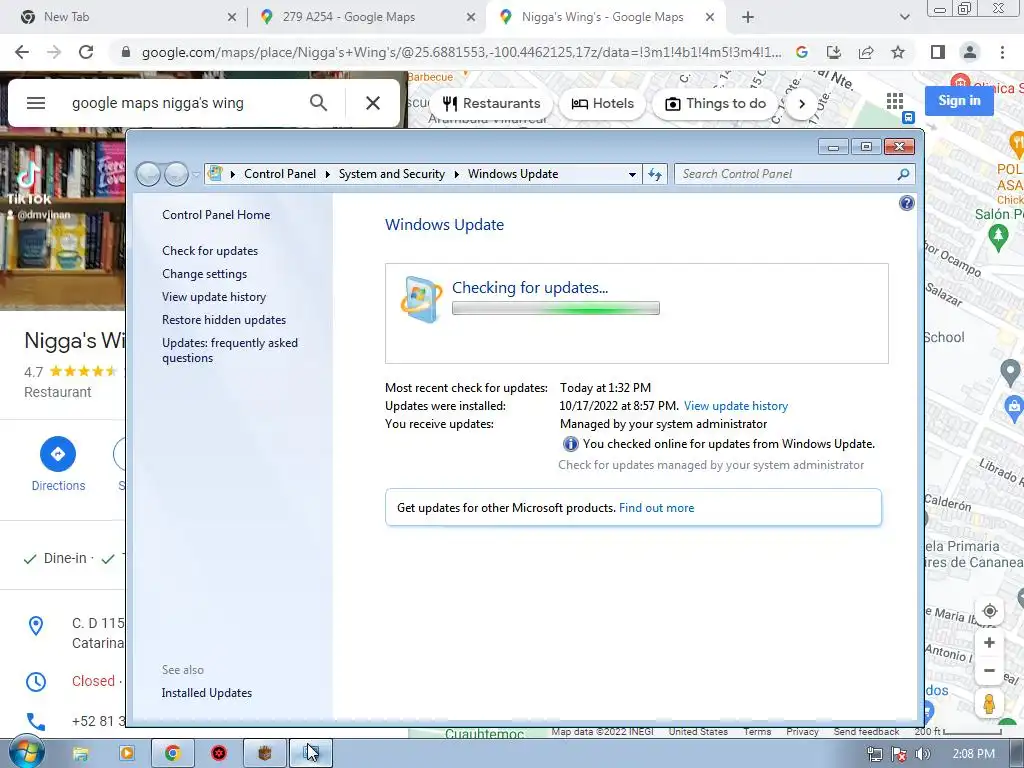Screen dimensions: 1024x768
Task: Open the address bar history dropdown
Action: pos(632,174)
